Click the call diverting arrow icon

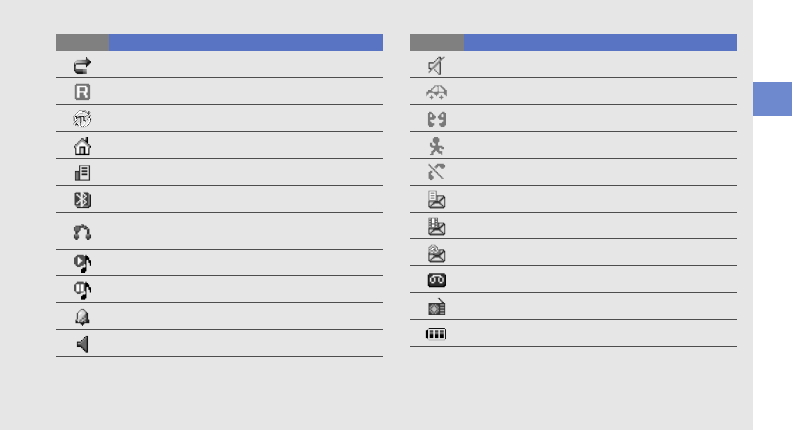point(82,65)
